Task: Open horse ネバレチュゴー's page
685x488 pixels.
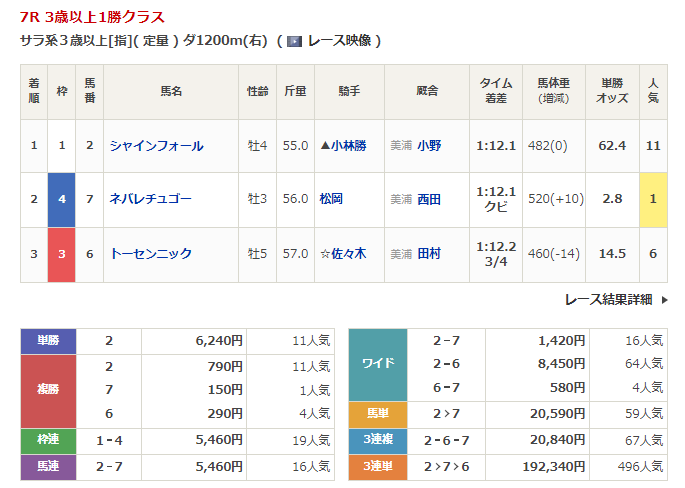Action: click(150, 199)
